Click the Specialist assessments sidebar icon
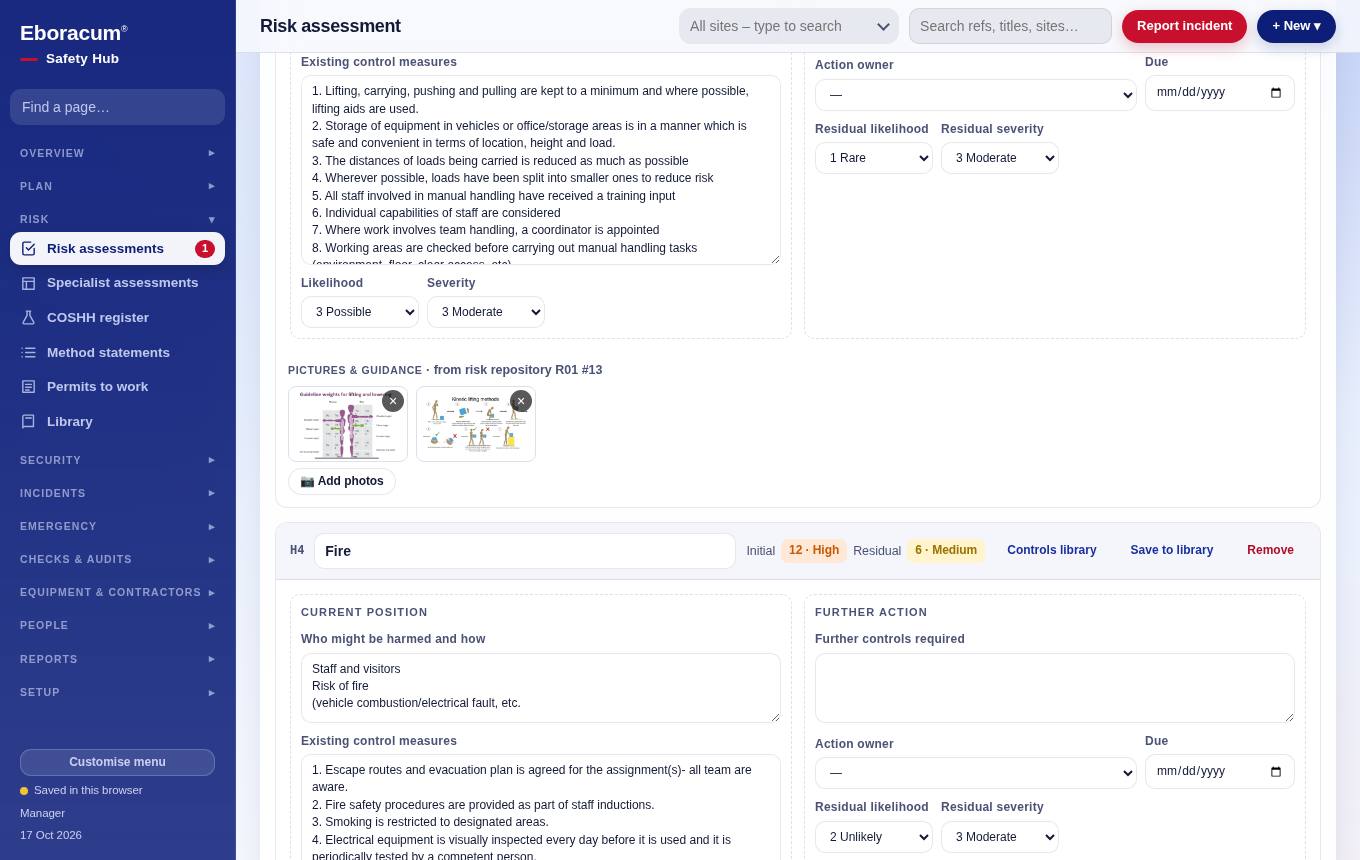1360x860 pixels. (28, 283)
